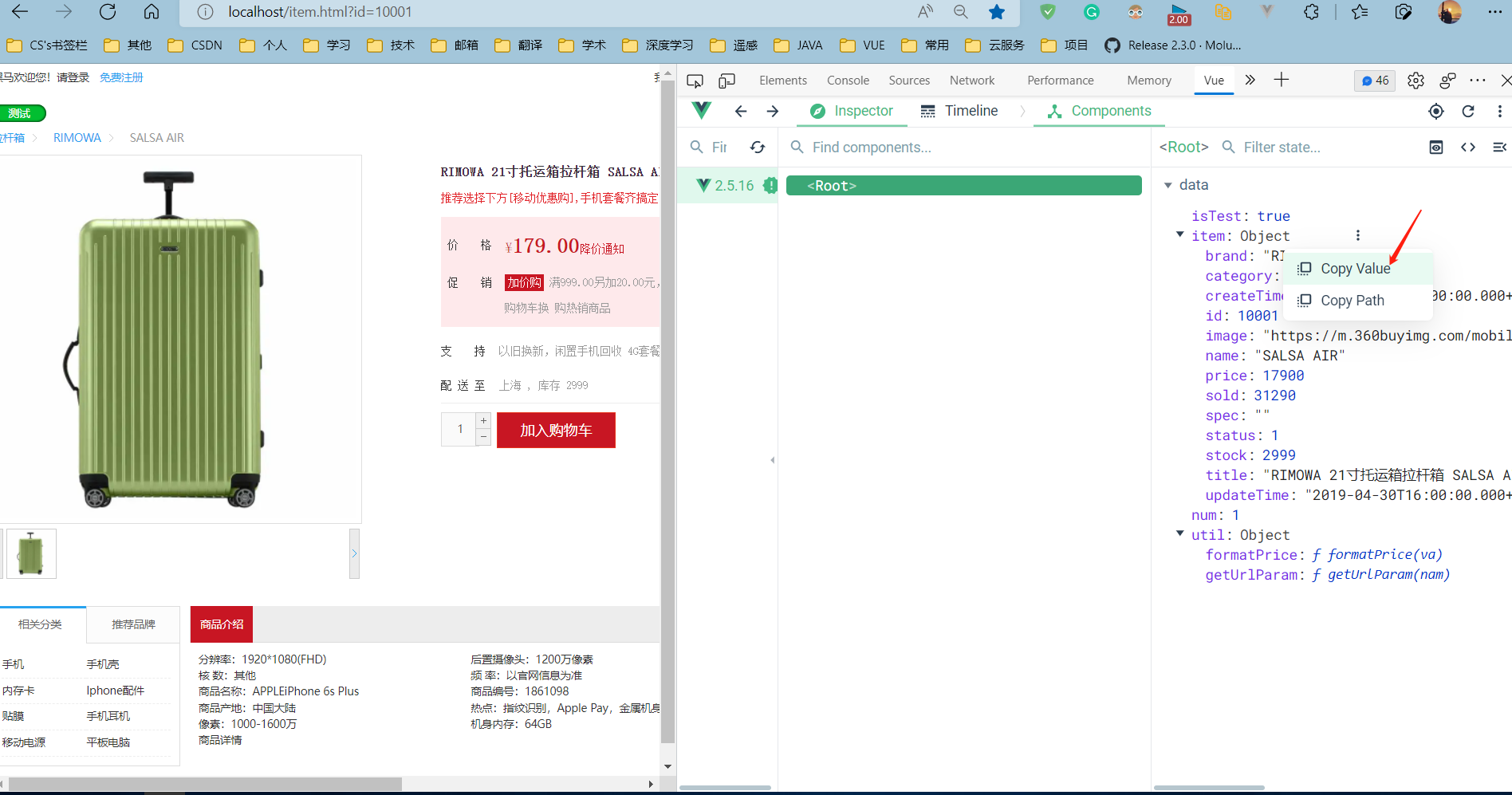The height and width of the screenshot is (795, 1512).
Task: Go back with Vue devtools arrow
Action: (741, 111)
